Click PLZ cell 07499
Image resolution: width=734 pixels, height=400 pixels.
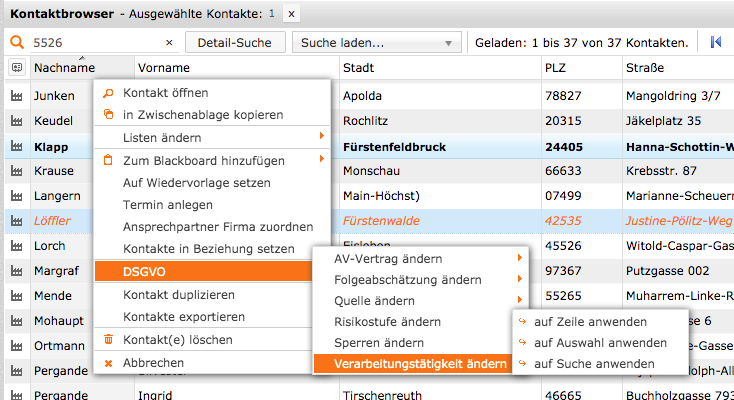coord(563,196)
